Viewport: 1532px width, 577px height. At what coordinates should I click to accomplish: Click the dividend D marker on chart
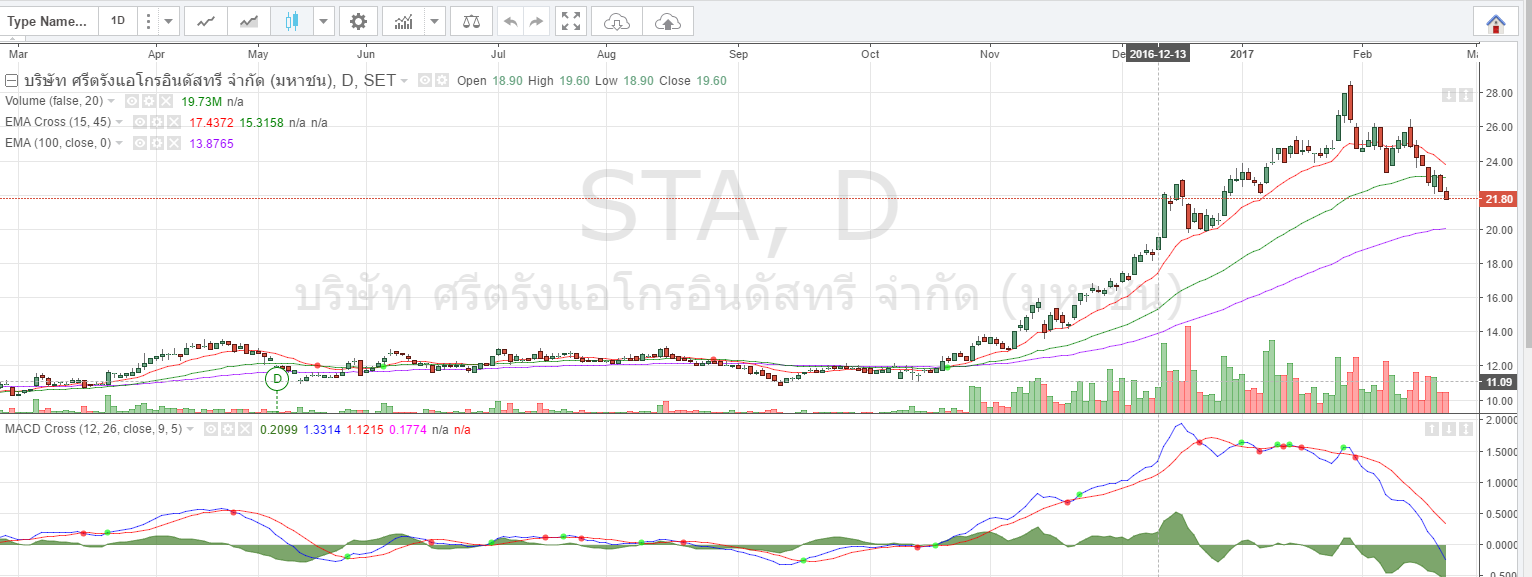click(x=278, y=379)
